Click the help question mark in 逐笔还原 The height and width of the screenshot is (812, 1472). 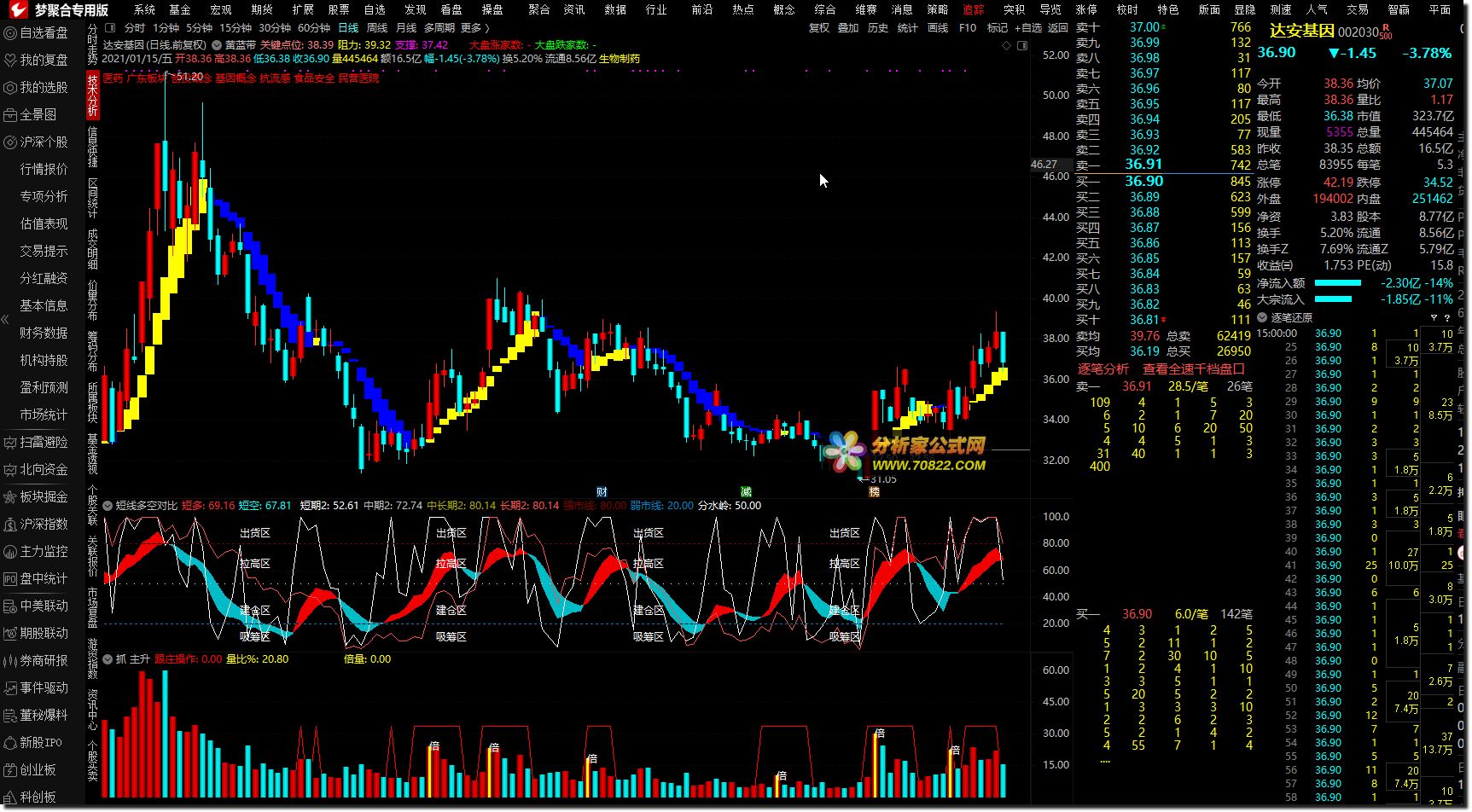[x=1447, y=318]
